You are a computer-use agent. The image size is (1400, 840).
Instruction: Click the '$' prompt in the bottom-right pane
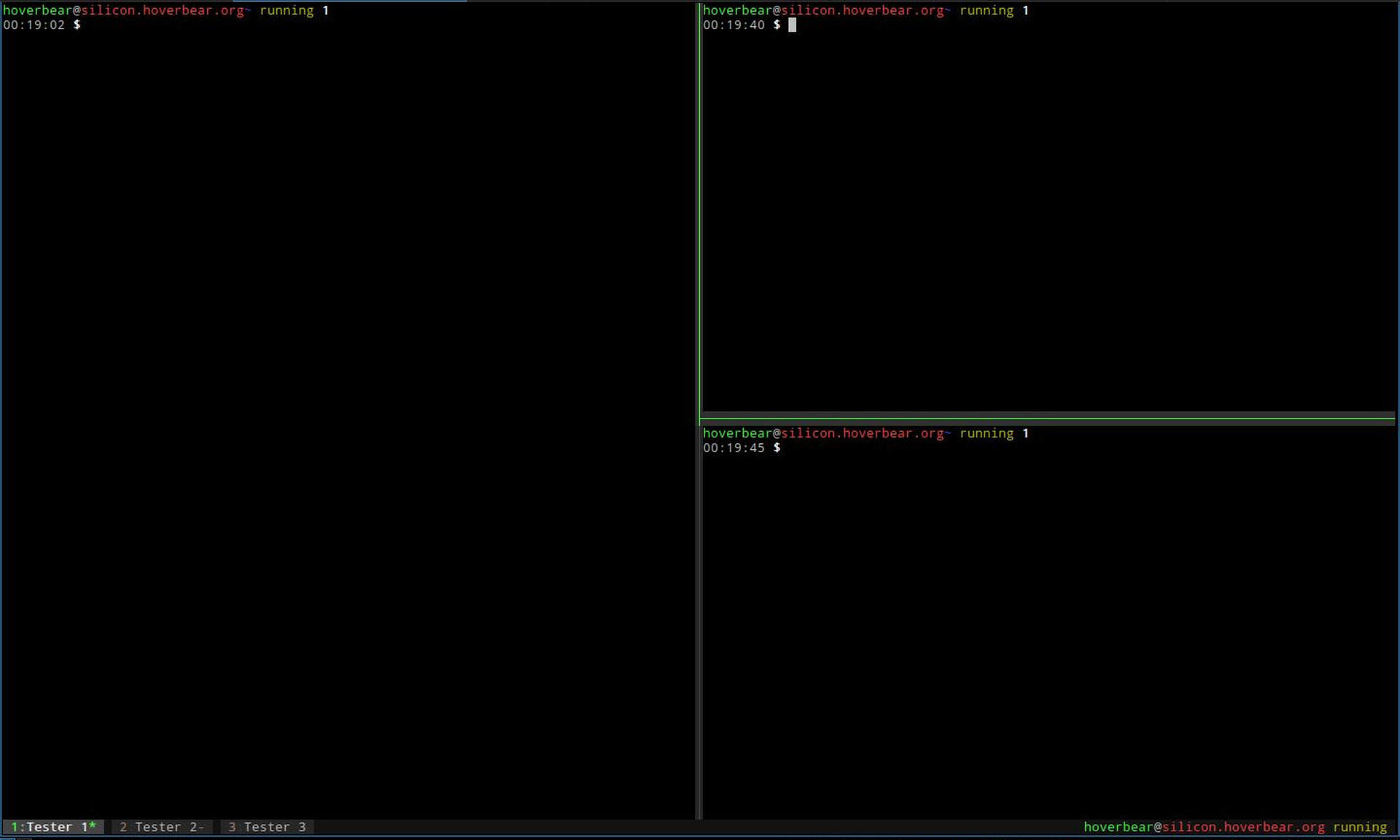(777, 448)
